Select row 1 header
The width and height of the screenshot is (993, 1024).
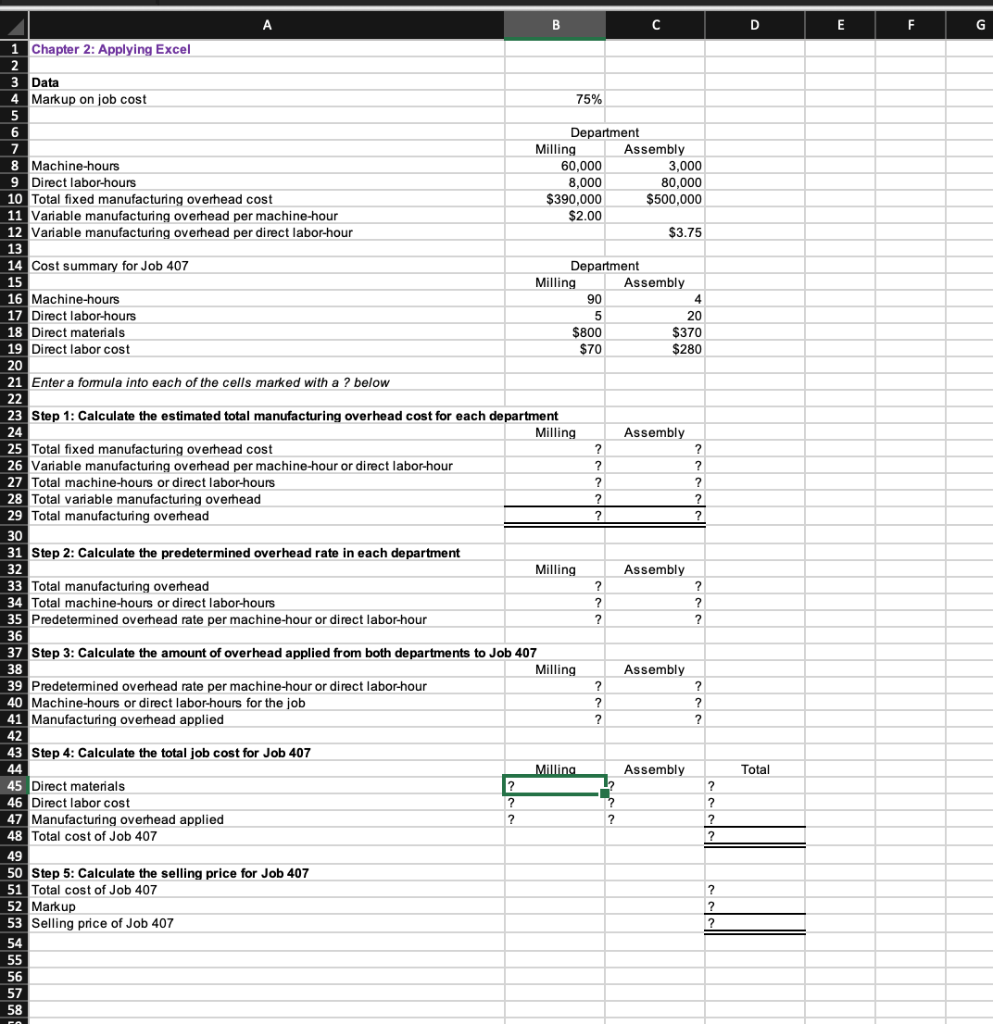[x=14, y=49]
